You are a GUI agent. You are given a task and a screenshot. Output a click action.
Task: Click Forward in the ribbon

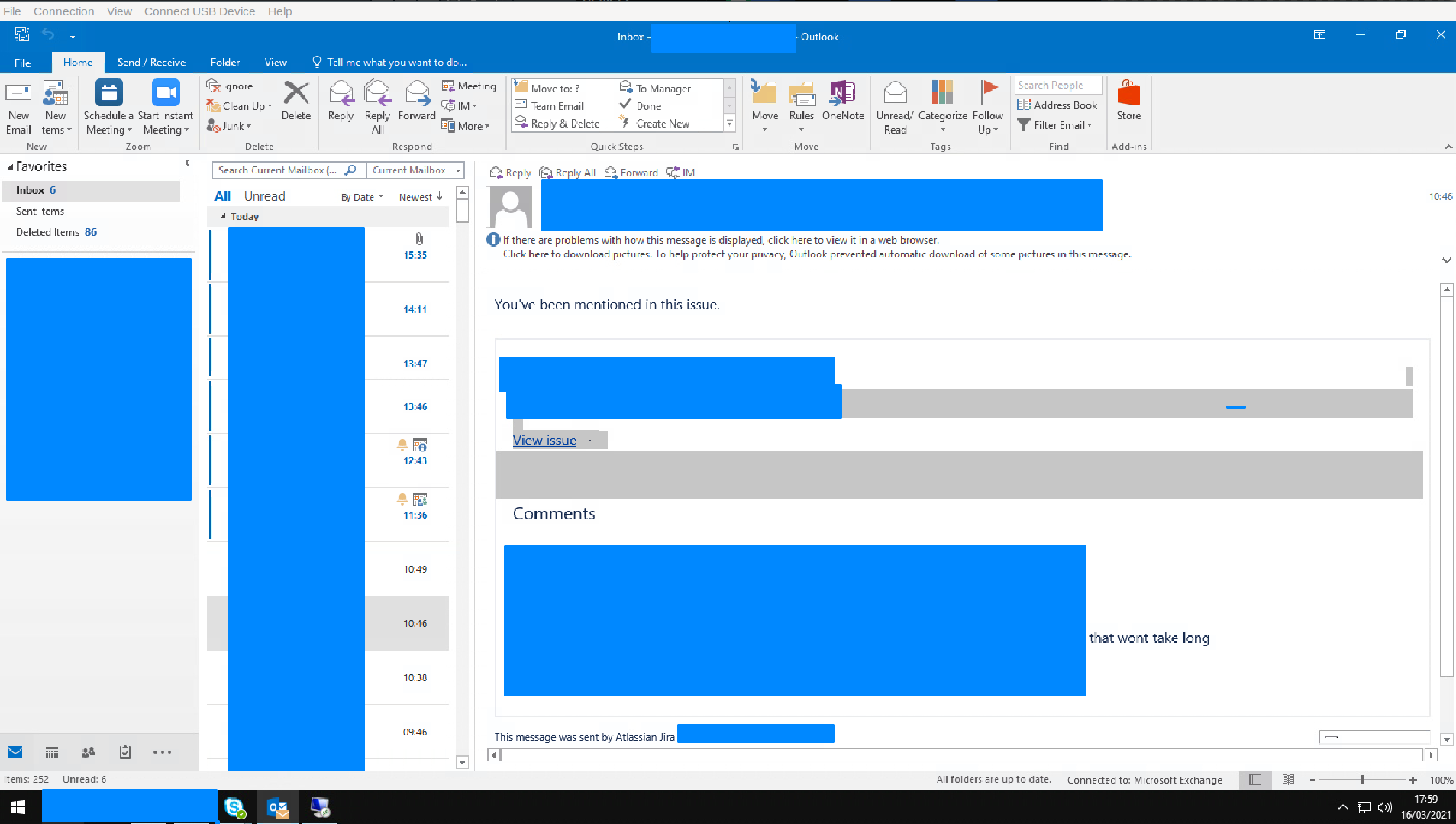[417, 101]
